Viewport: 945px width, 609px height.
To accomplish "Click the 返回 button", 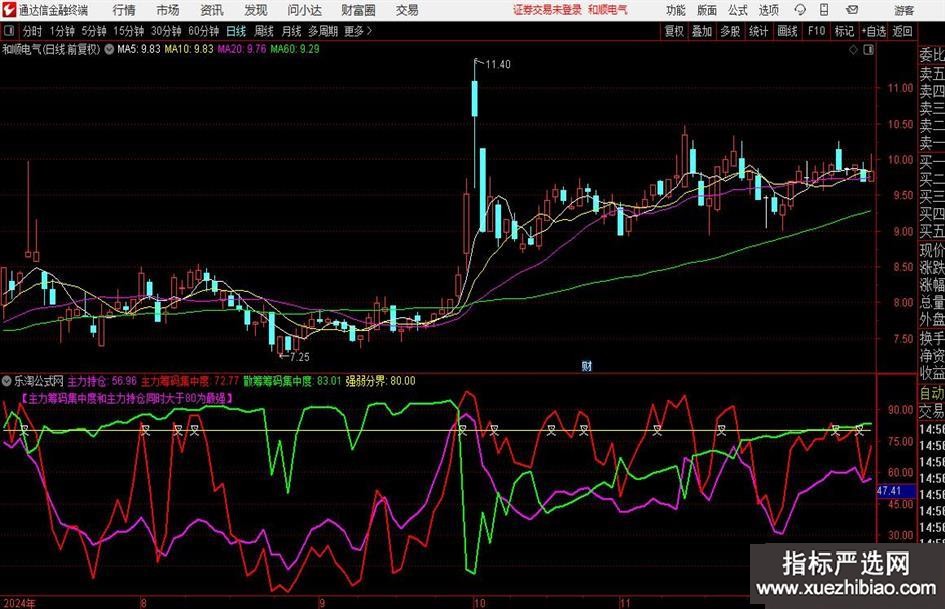I will tap(902, 31).
